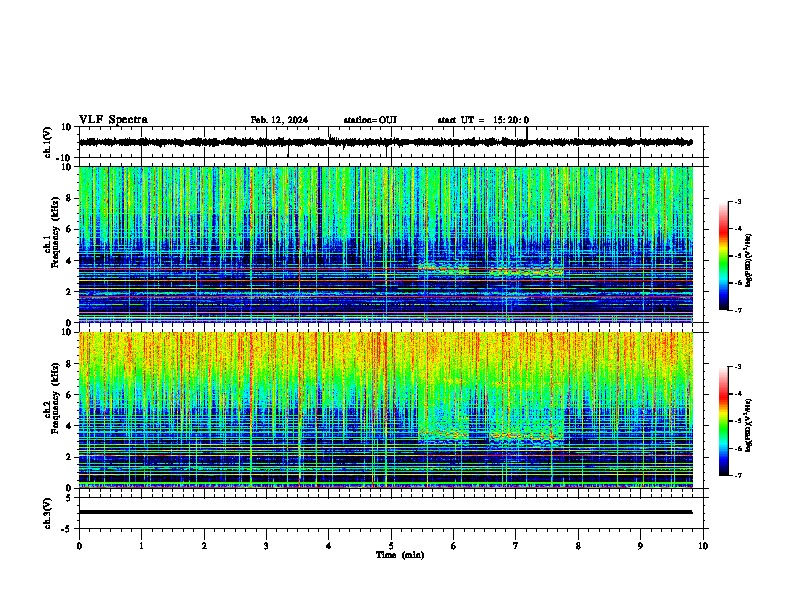Click the "6" kHz tick of ch.2 spectrogram
This screenshot has height=612, width=792.
click(x=69, y=395)
